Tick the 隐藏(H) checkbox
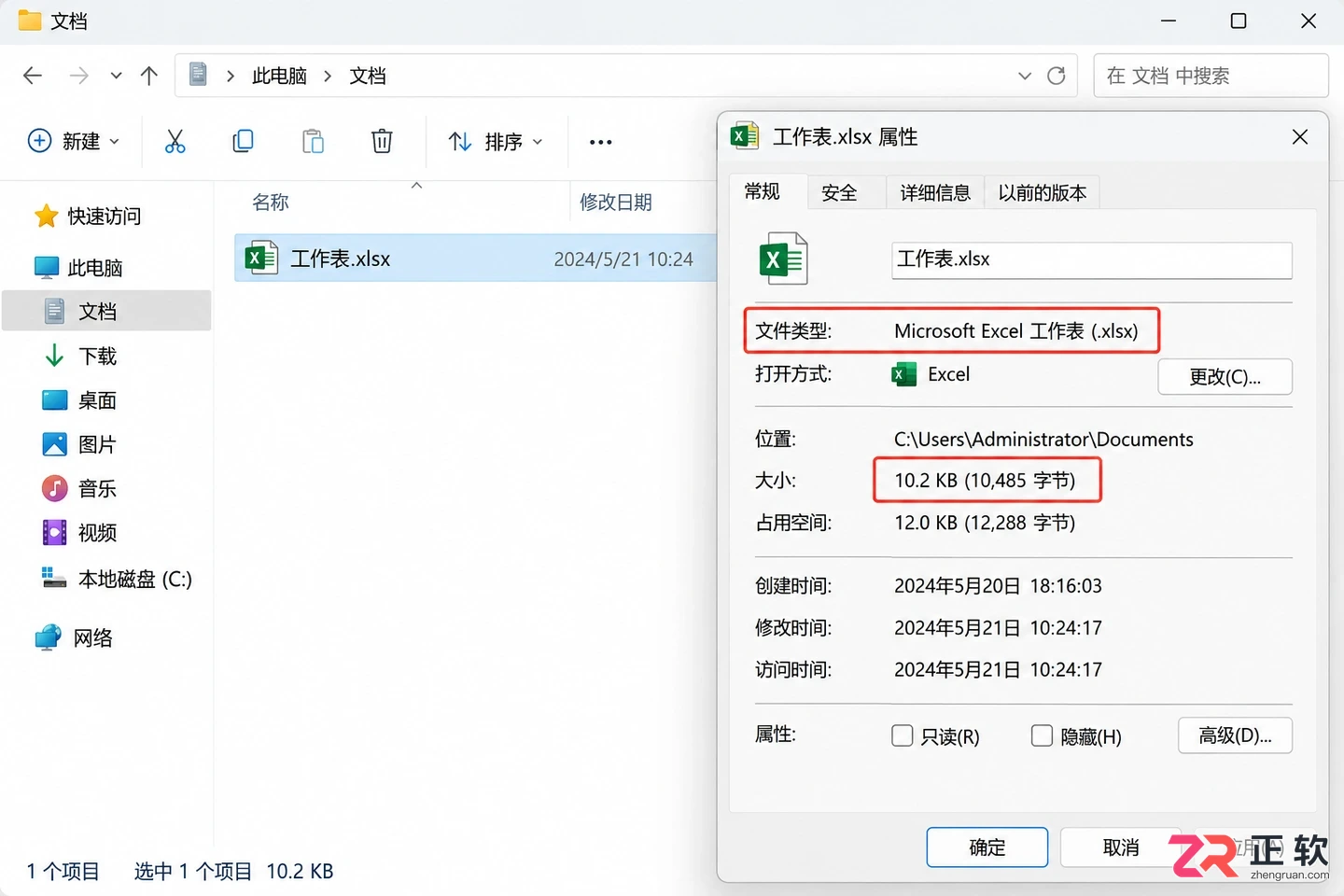 coord(1042,735)
